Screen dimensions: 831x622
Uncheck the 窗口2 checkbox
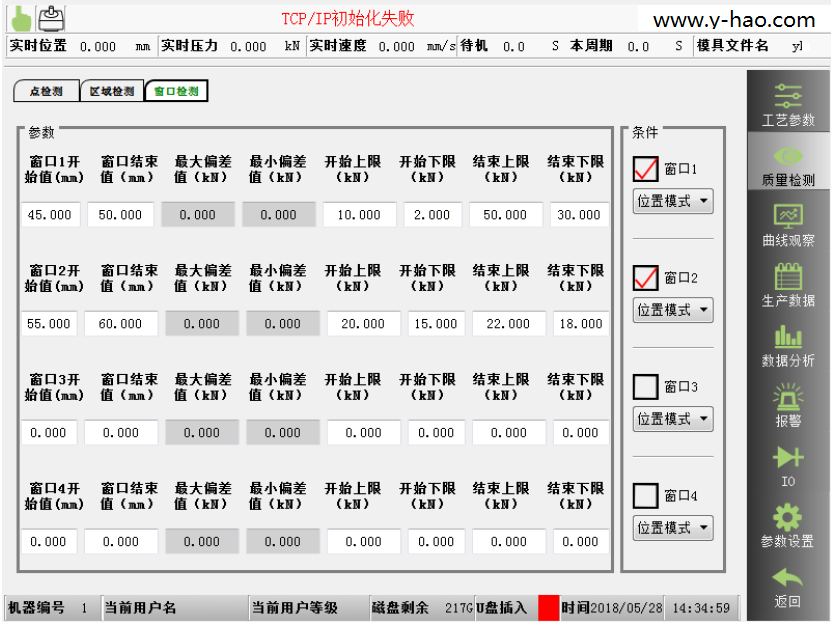[x=646, y=277]
